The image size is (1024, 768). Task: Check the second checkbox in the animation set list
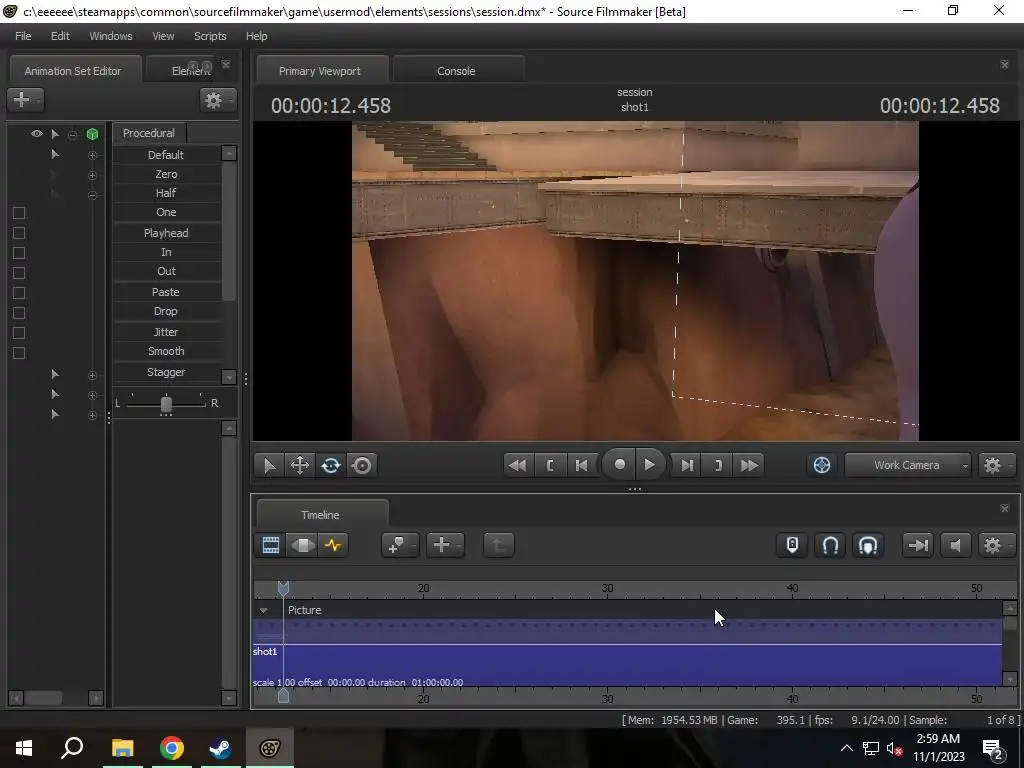(x=19, y=232)
